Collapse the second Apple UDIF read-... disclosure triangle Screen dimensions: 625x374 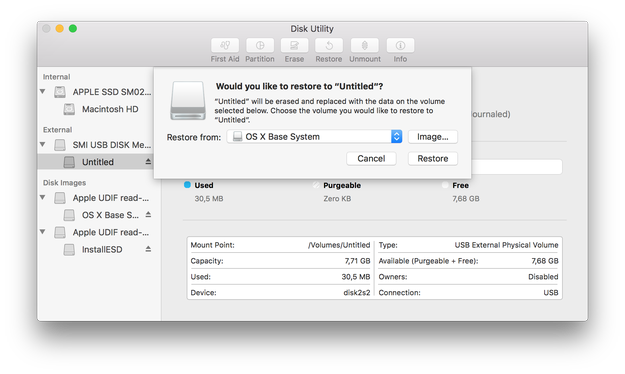click(x=43, y=232)
